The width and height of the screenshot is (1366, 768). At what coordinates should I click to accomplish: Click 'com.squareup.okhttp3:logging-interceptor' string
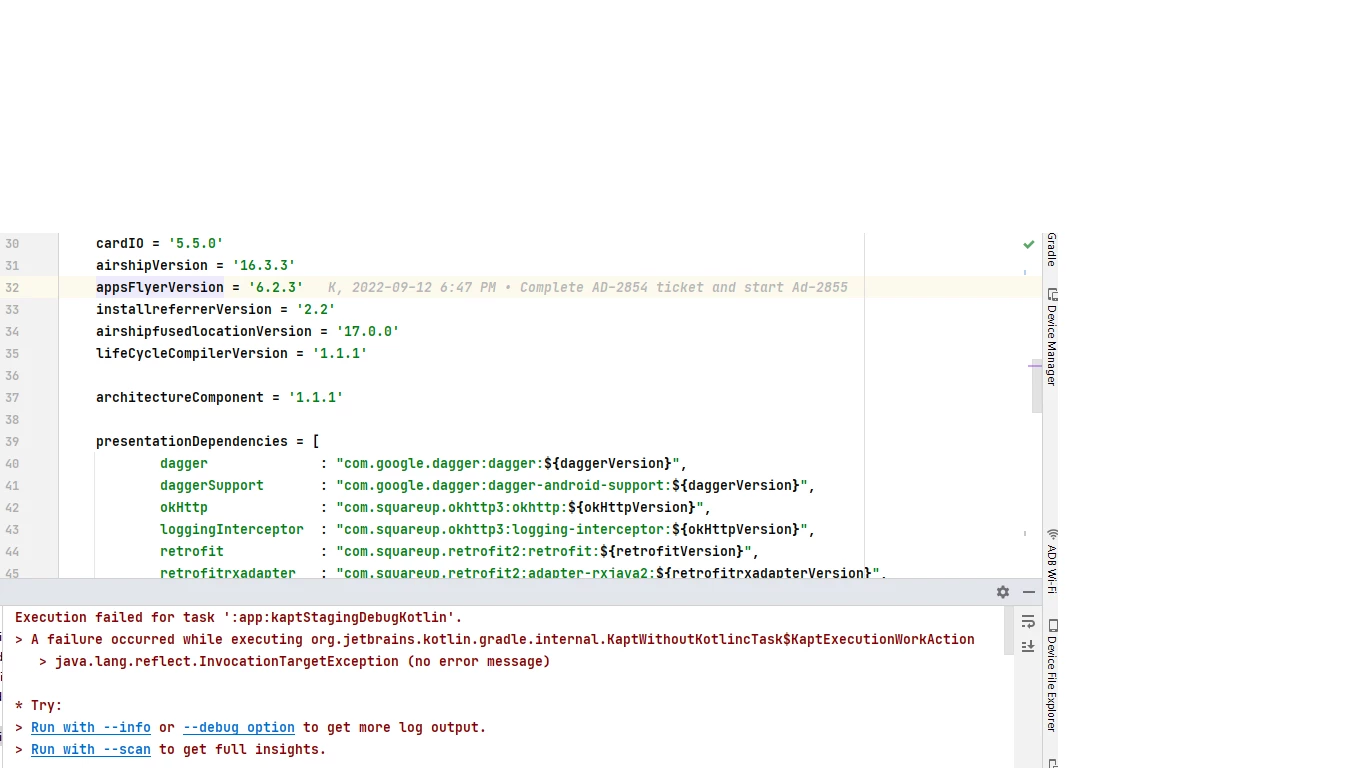point(504,529)
